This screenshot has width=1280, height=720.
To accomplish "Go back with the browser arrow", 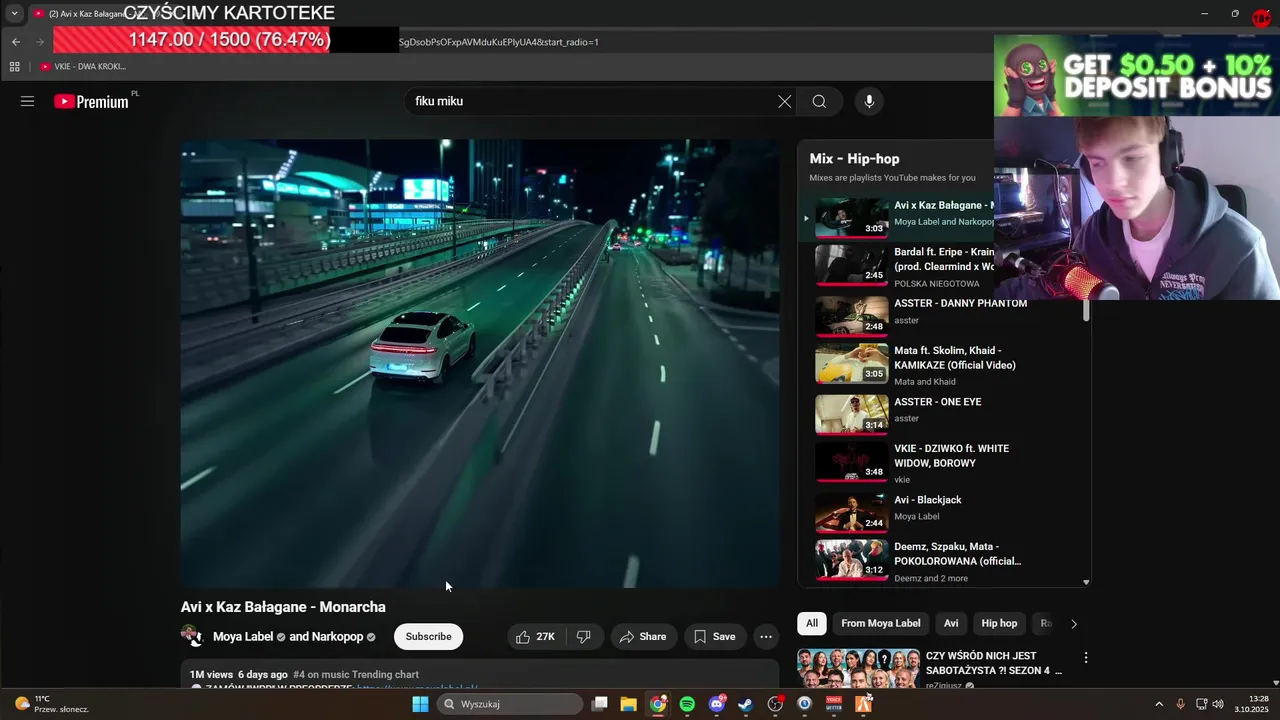I will point(16,42).
